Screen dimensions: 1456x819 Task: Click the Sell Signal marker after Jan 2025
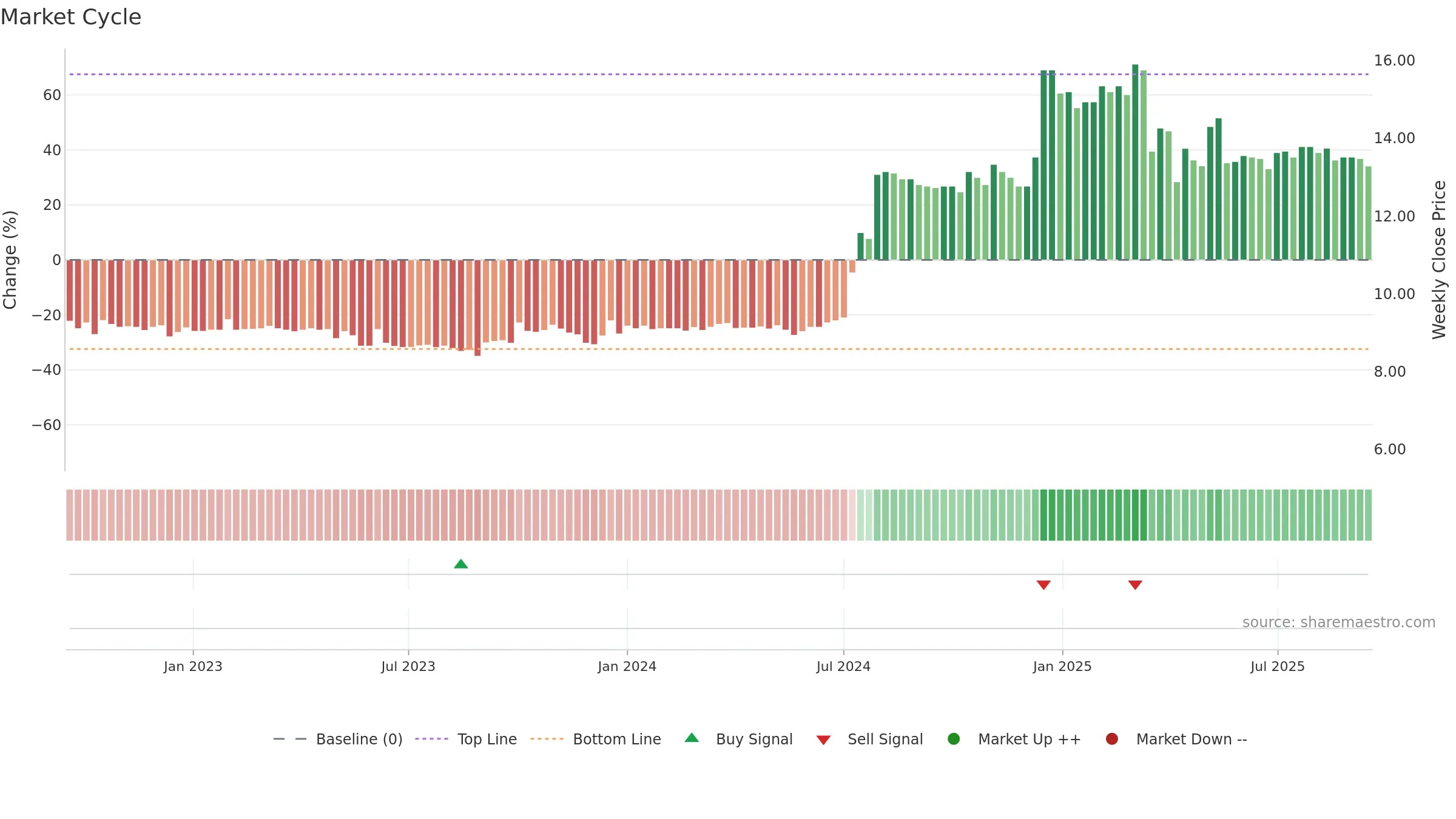point(1135,585)
